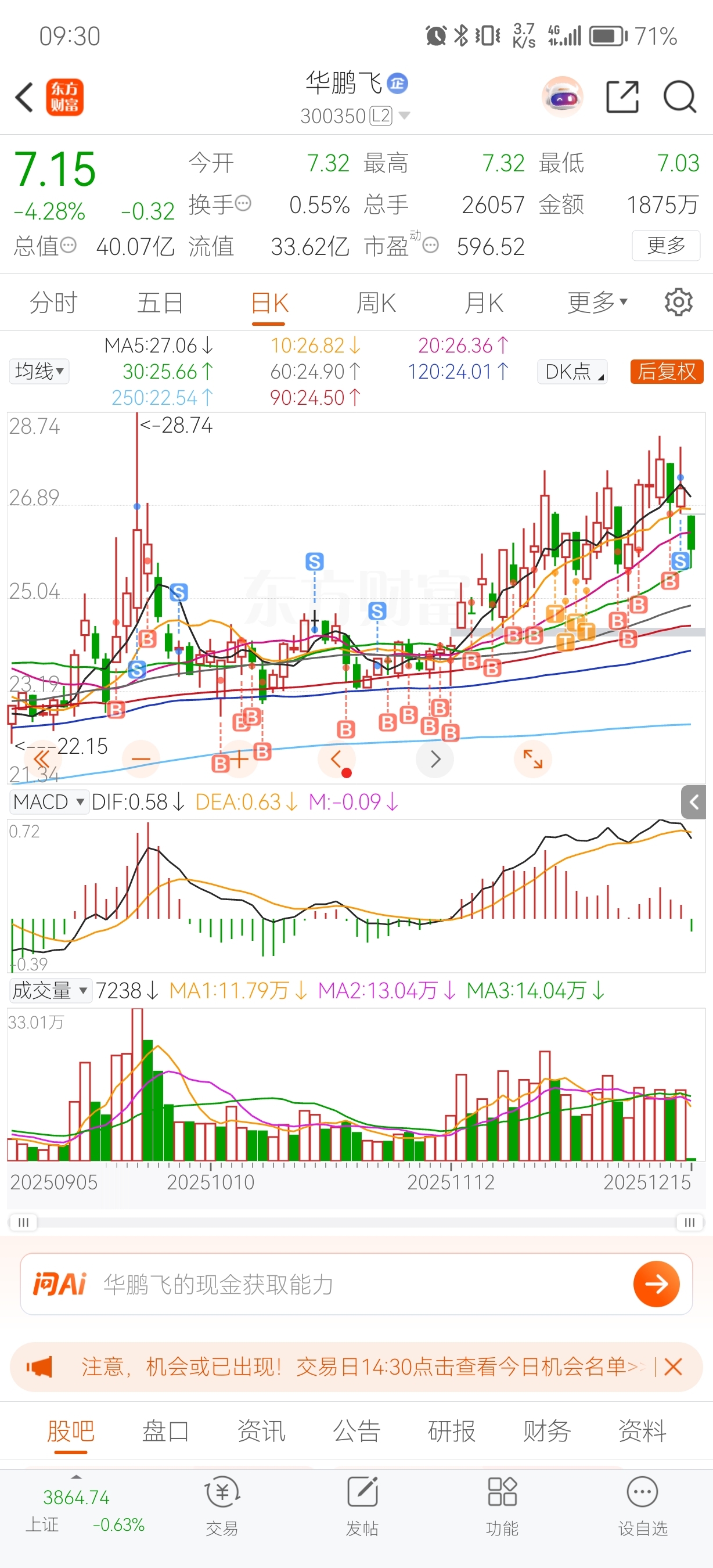713x1568 pixels.
Task: Select 日K tab
Action: coord(269,303)
